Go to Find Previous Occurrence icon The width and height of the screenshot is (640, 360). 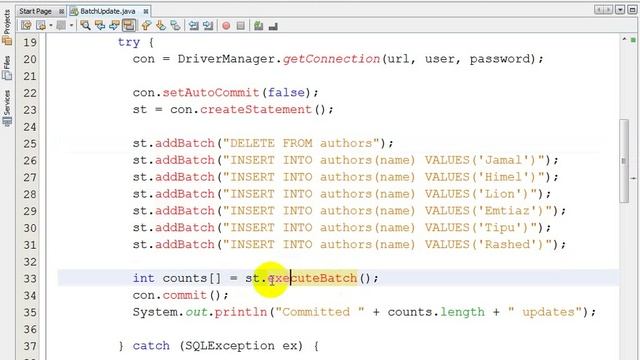100,26
